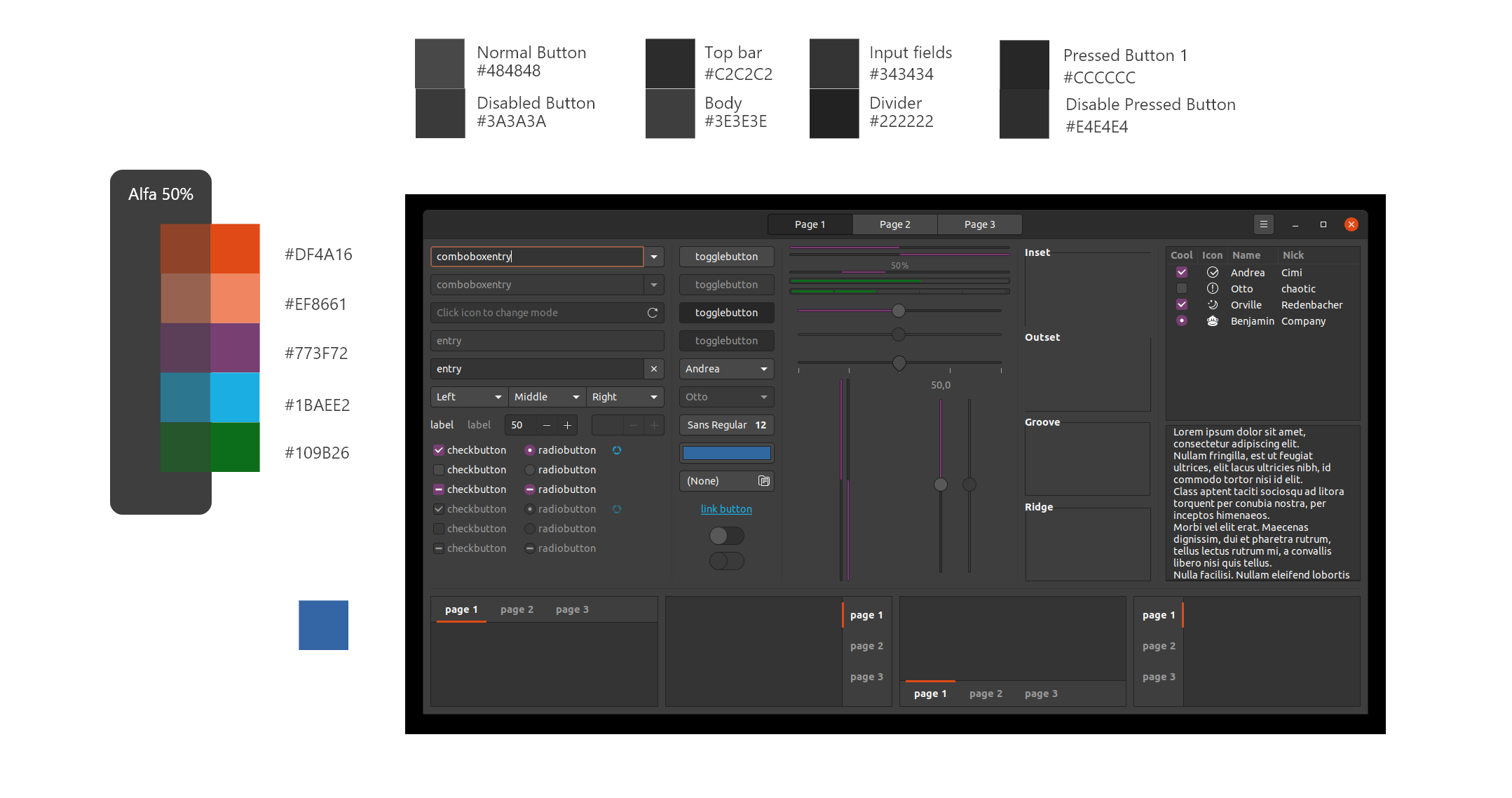Viewport: 1512px width, 798px height.
Task: Click the monkey icon beside Benjamin
Action: (1213, 320)
